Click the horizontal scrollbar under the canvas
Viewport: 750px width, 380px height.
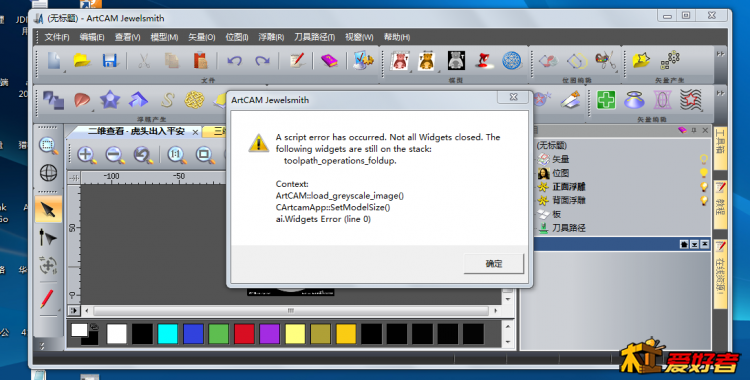click(x=291, y=311)
